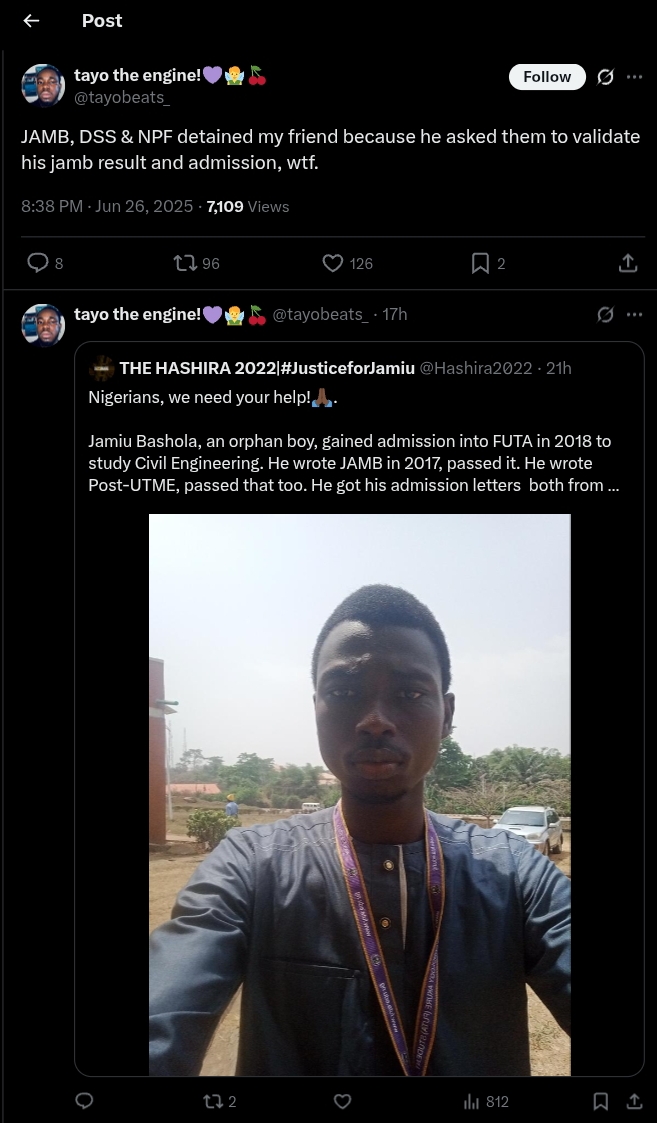Repost the main post with 96 reposts

tap(185, 263)
